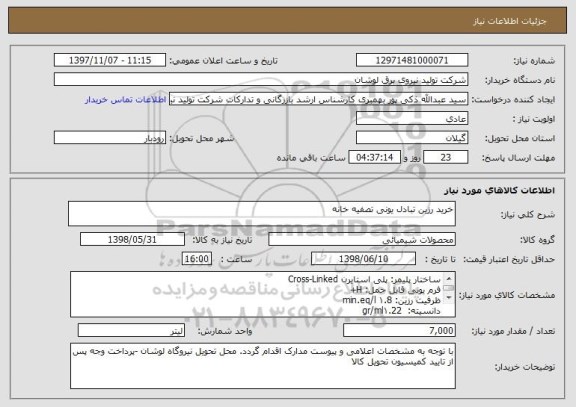Click the goods group field محصولات شیمیائی

pos(362,239)
